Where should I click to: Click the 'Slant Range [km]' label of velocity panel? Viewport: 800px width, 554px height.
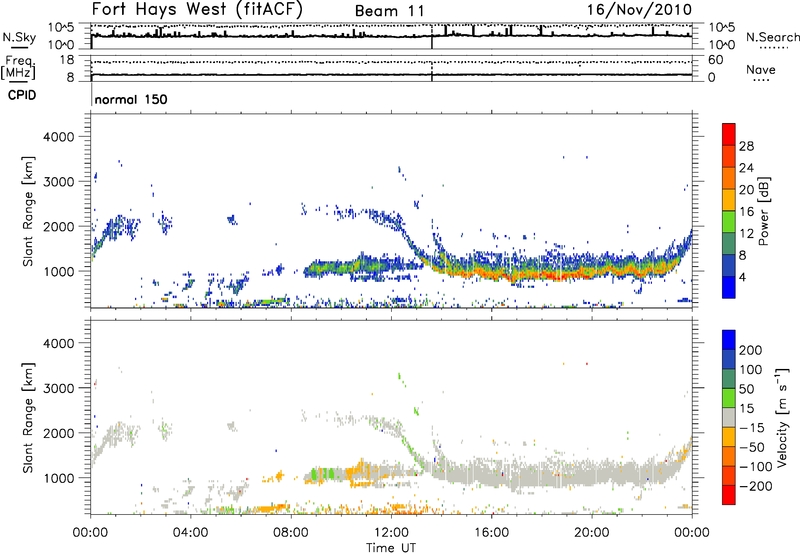click(x=28, y=417)
